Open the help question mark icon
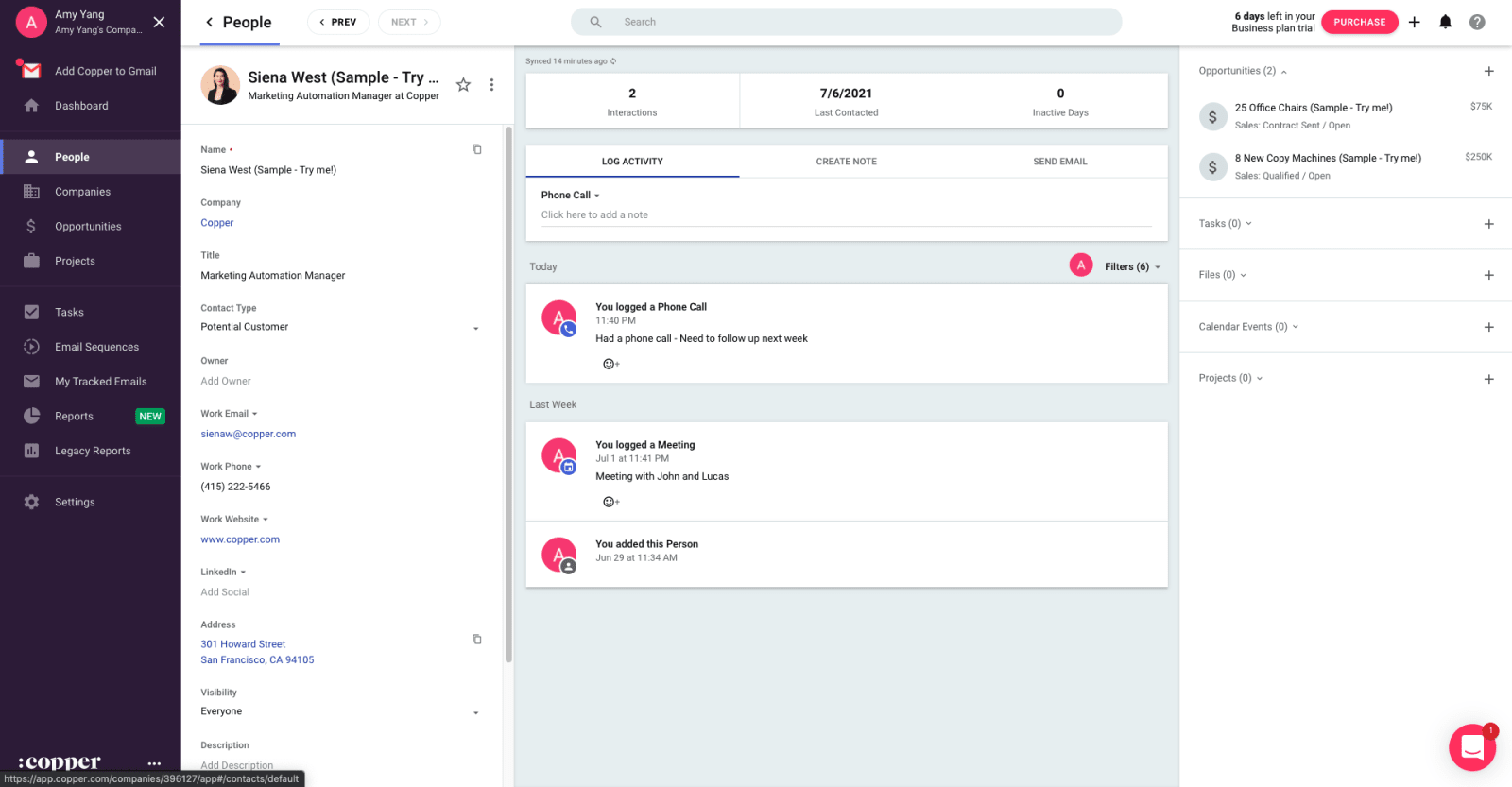The image size is (1512, 787). click(1477, 22)
